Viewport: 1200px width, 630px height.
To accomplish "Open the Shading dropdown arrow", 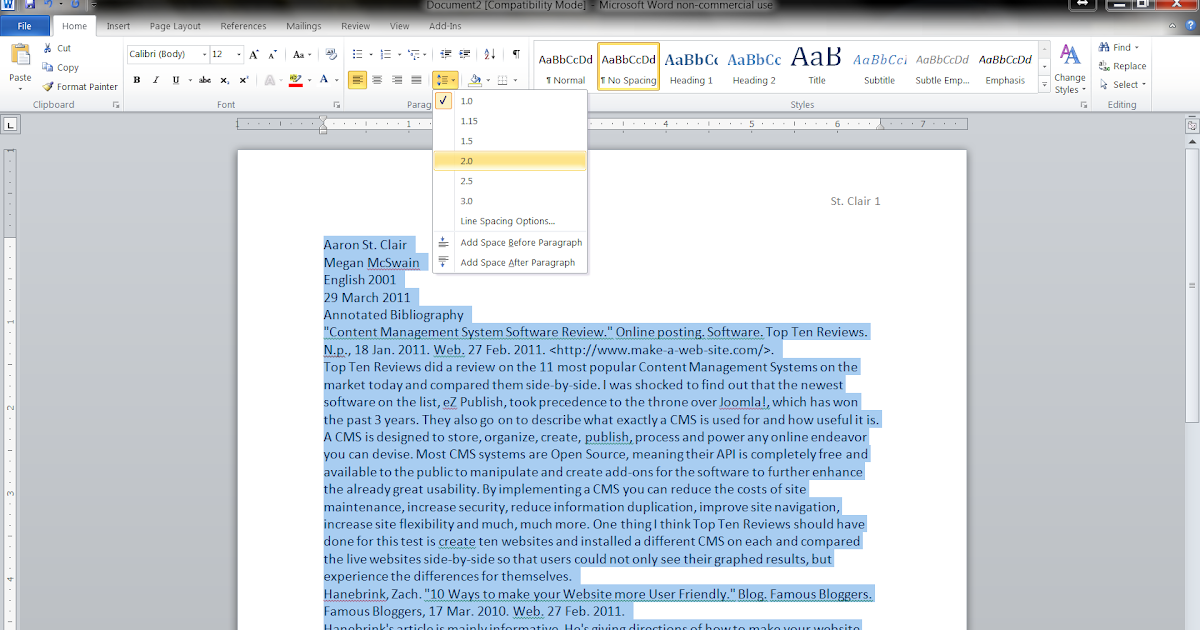I will tap(489, 80).
